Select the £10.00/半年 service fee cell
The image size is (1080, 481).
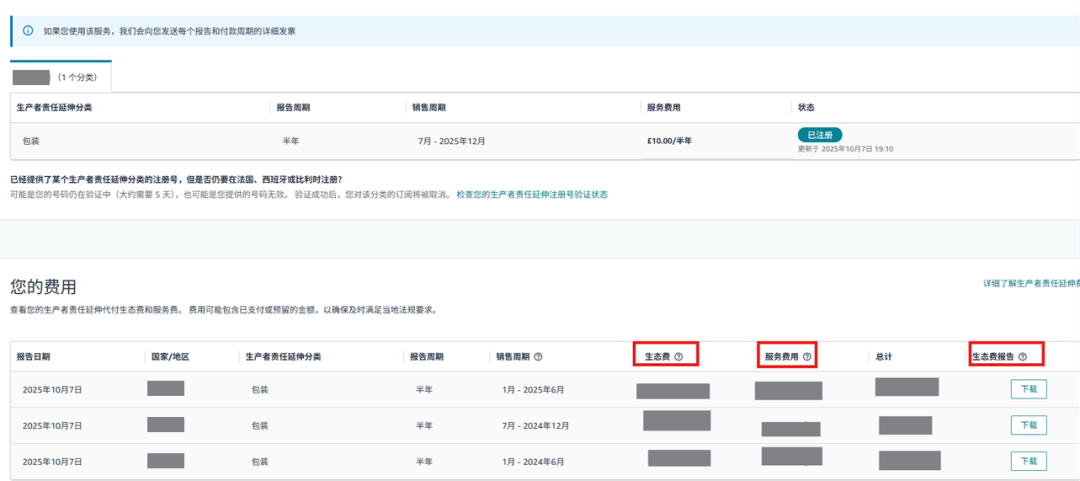[669, 141]
